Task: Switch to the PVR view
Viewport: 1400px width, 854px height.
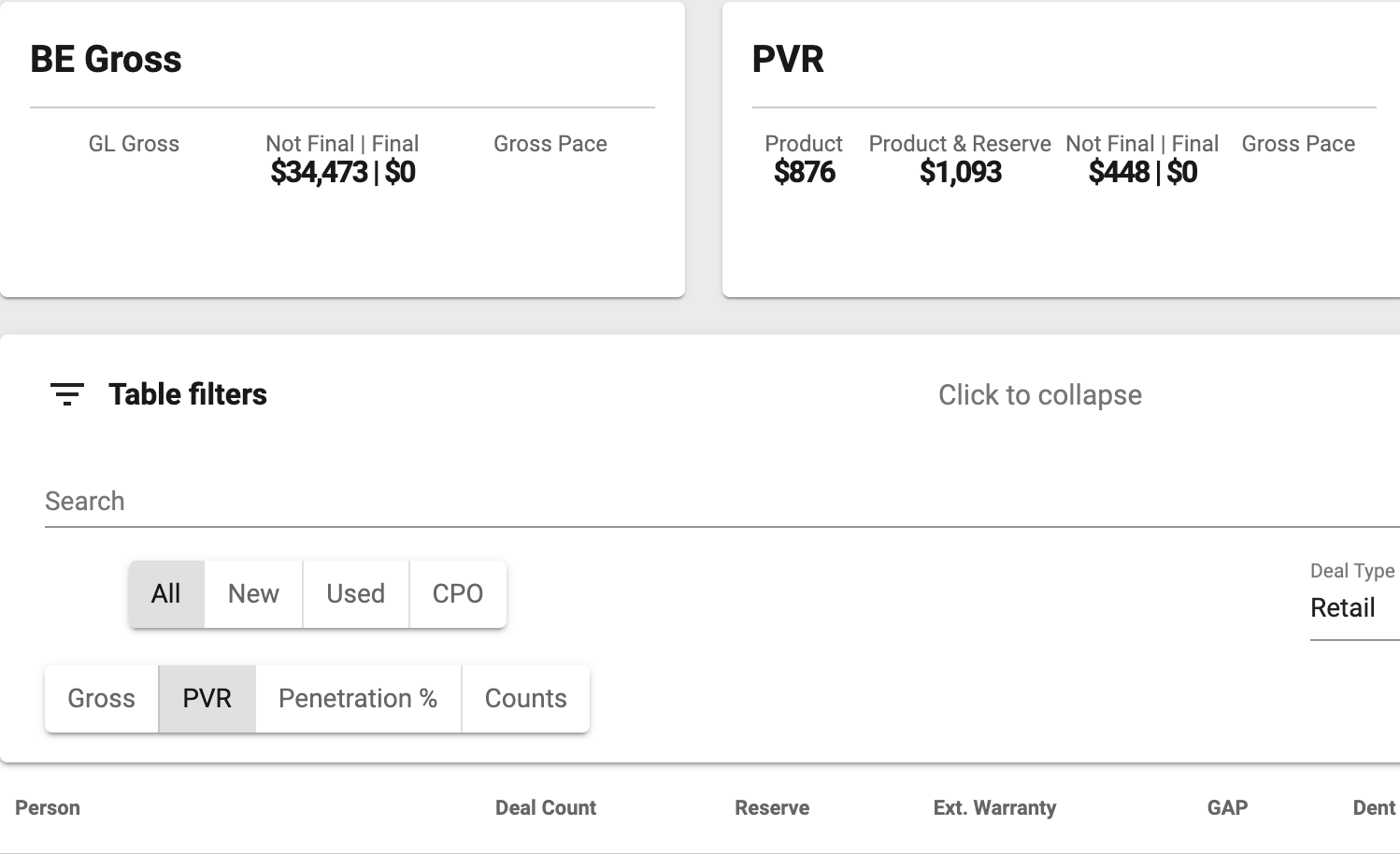Action: [x=207, y=699]
